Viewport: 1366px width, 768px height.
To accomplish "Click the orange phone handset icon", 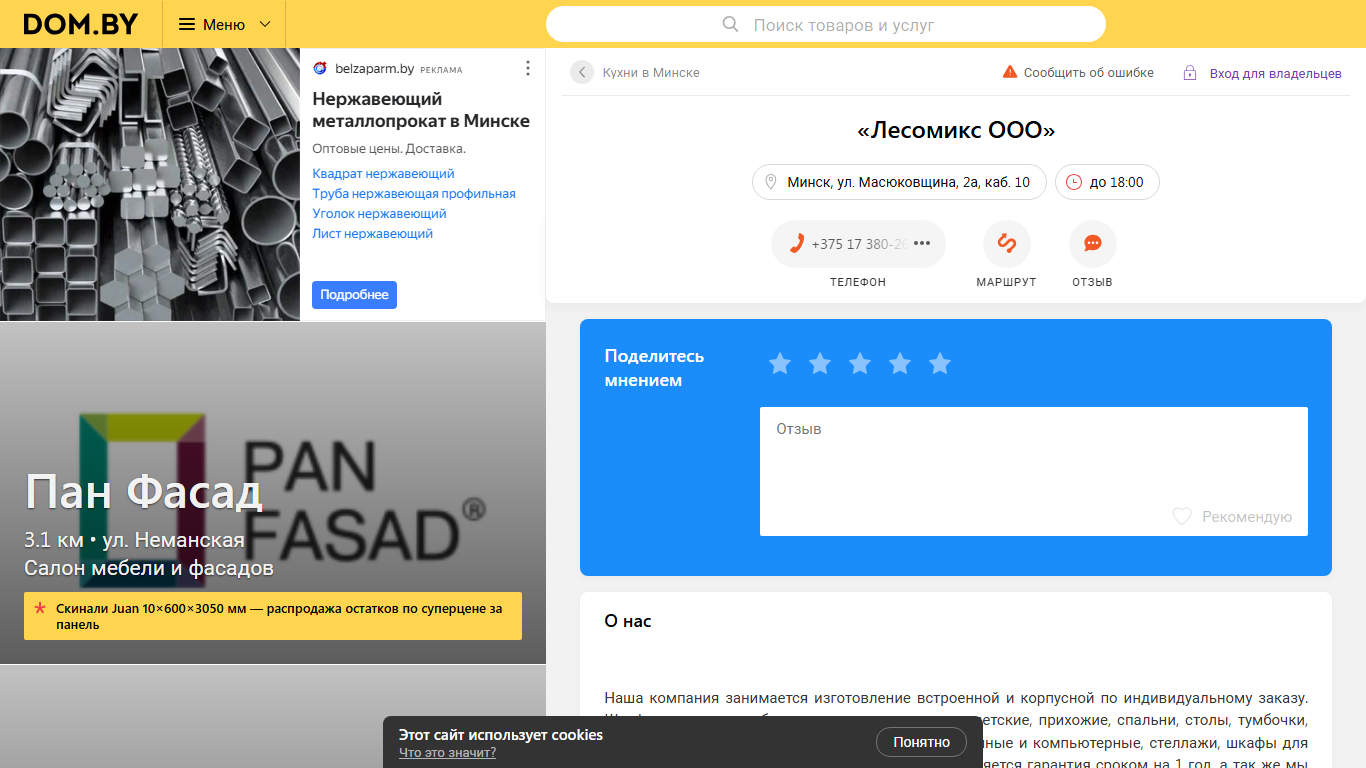I will point(797,244).
